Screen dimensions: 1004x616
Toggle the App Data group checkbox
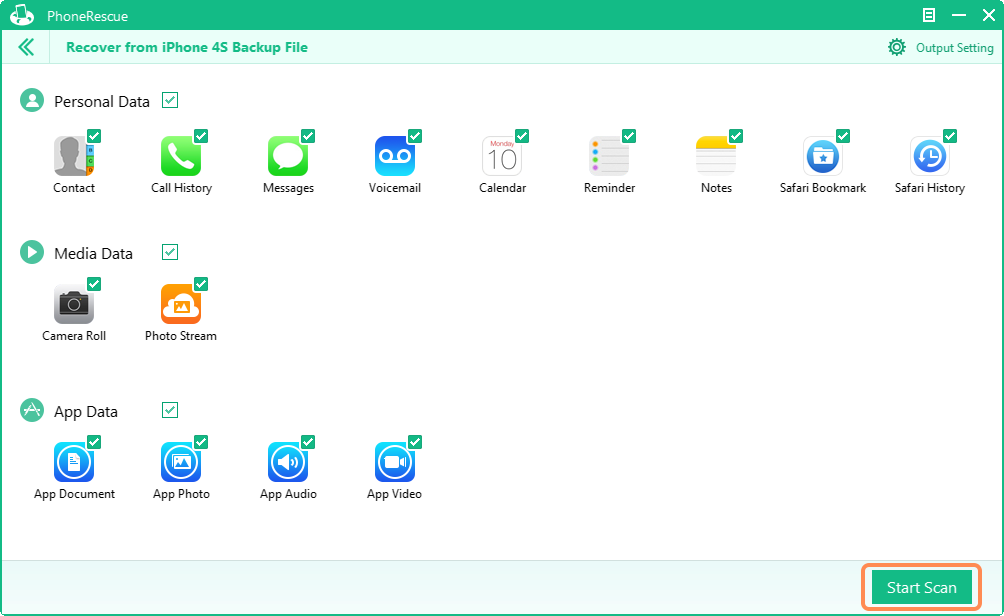click(170, 410)
